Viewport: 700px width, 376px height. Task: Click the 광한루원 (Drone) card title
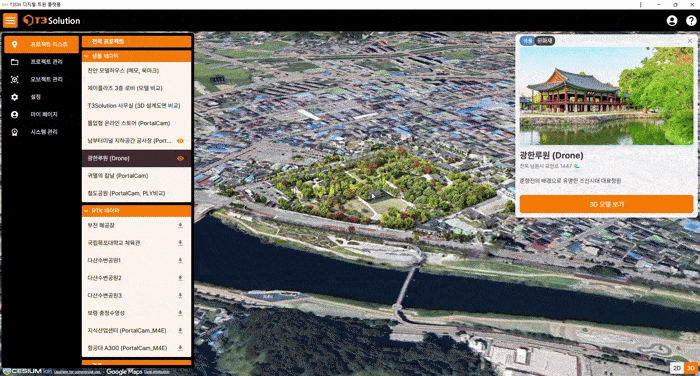[x=551, y=155]
